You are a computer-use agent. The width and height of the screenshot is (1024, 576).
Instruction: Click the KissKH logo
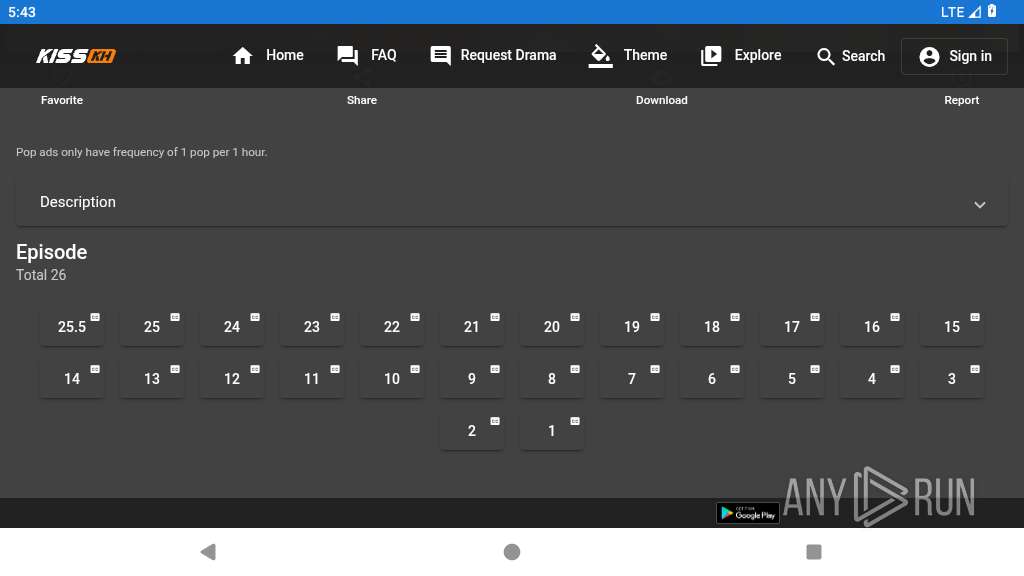click(76, 56)
